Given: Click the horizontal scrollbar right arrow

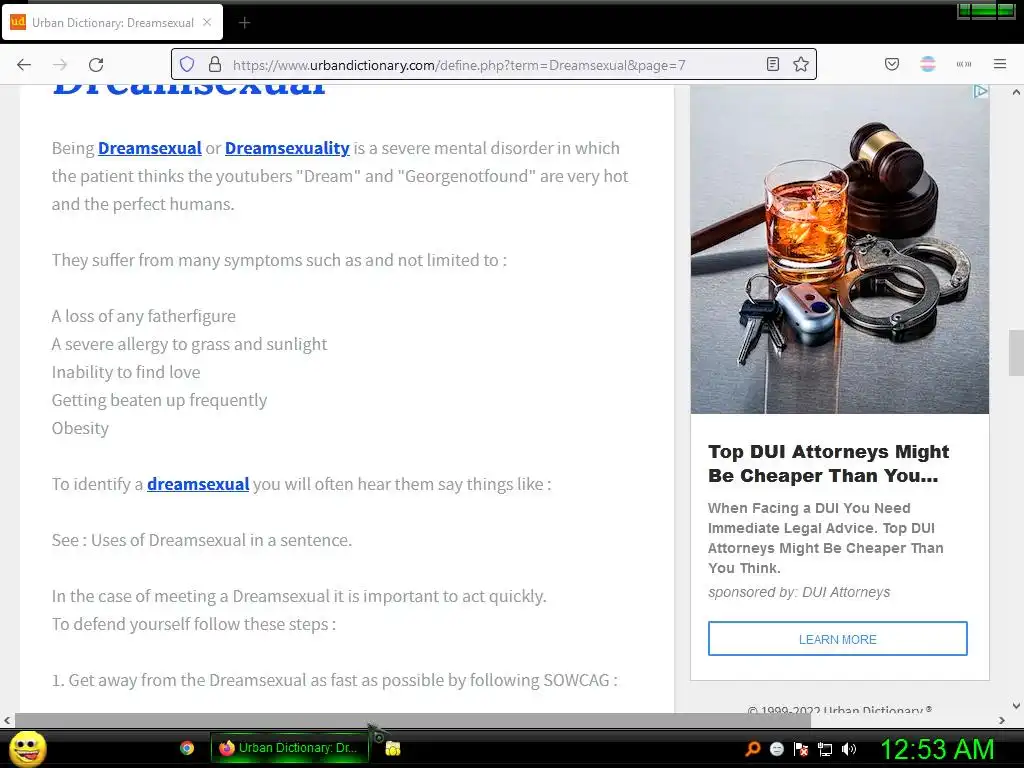Looking at the screenshot, I should point(1001,720).
